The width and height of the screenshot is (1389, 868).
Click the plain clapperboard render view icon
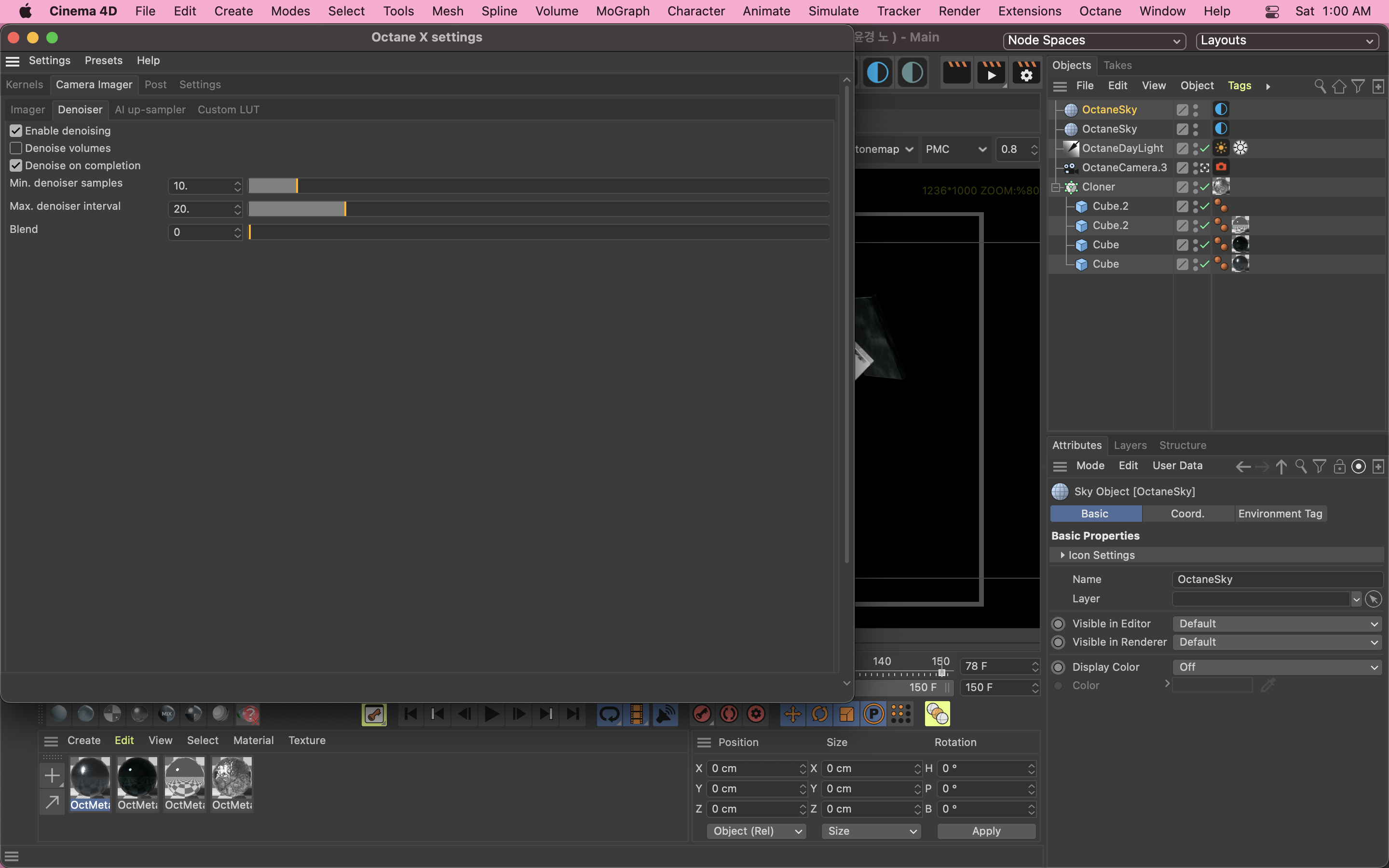[x=957, y=73]
